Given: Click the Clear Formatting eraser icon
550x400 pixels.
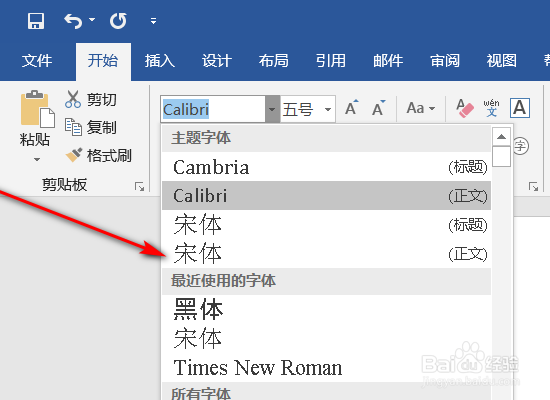Looking at the screenshot, I should (x=465, y=108).
